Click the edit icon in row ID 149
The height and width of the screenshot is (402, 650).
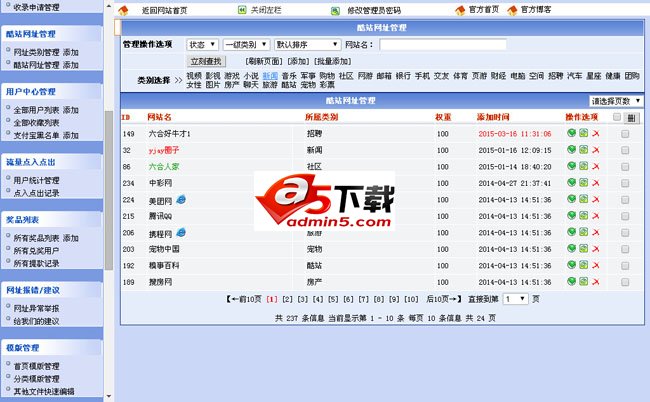pos(584,133)
